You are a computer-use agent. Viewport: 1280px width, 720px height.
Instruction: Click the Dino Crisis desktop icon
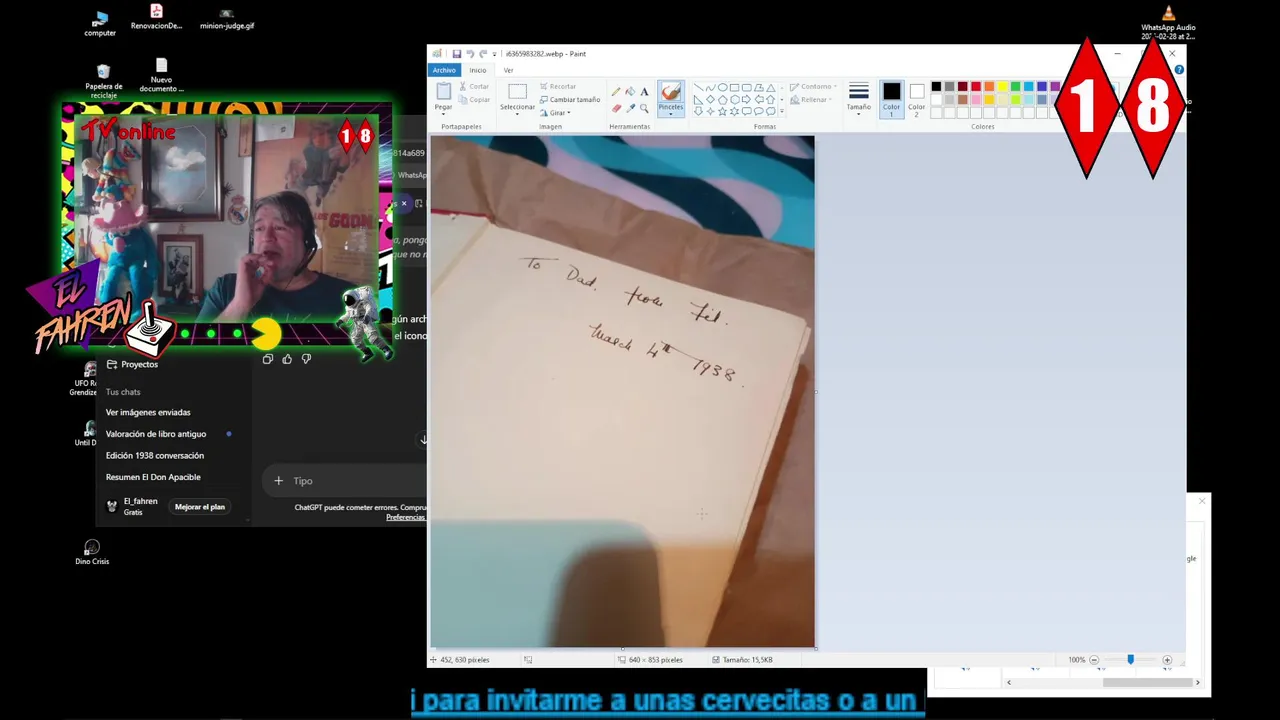coord(92,553)
